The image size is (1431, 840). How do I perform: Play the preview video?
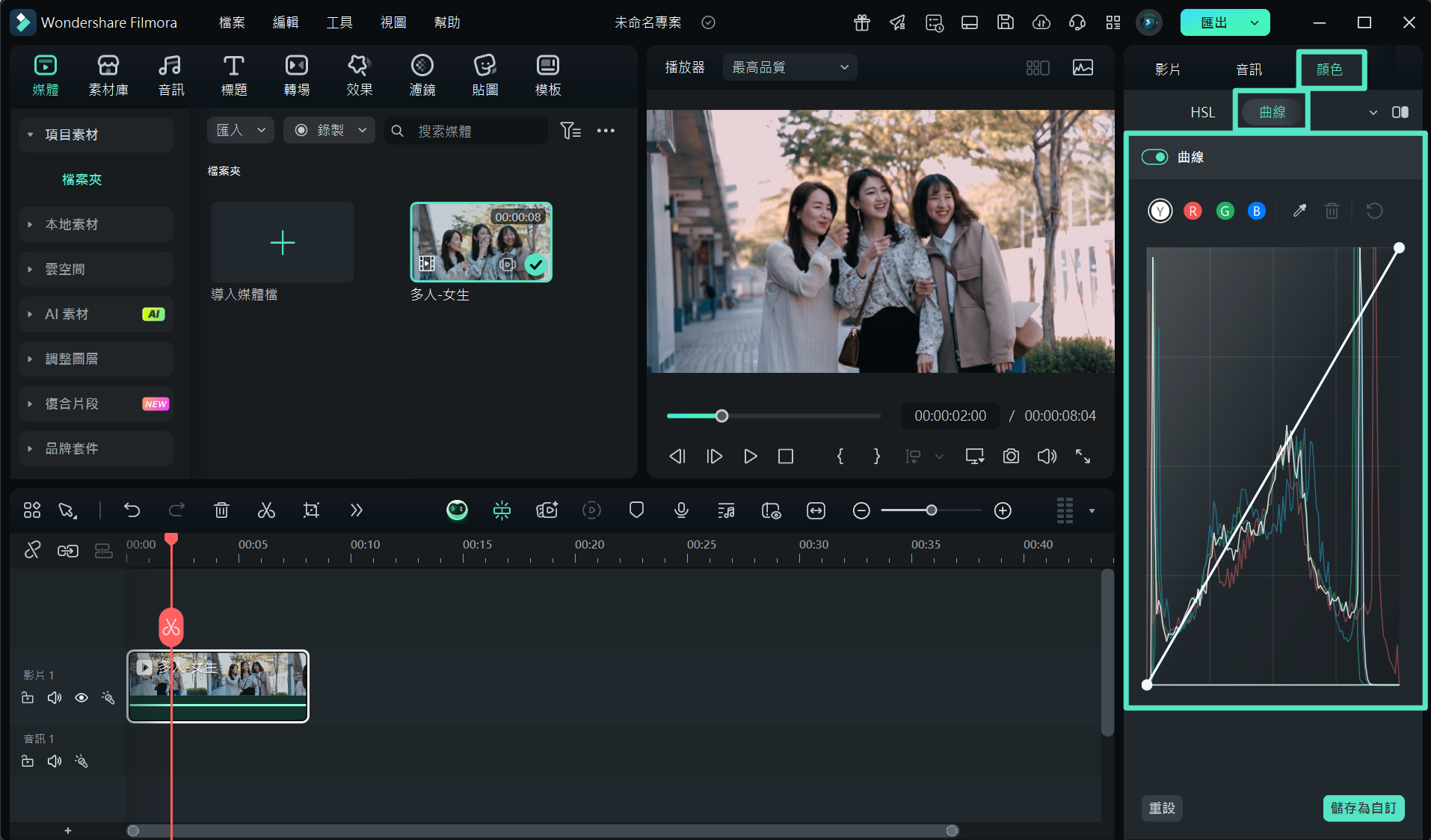(750, 456)
